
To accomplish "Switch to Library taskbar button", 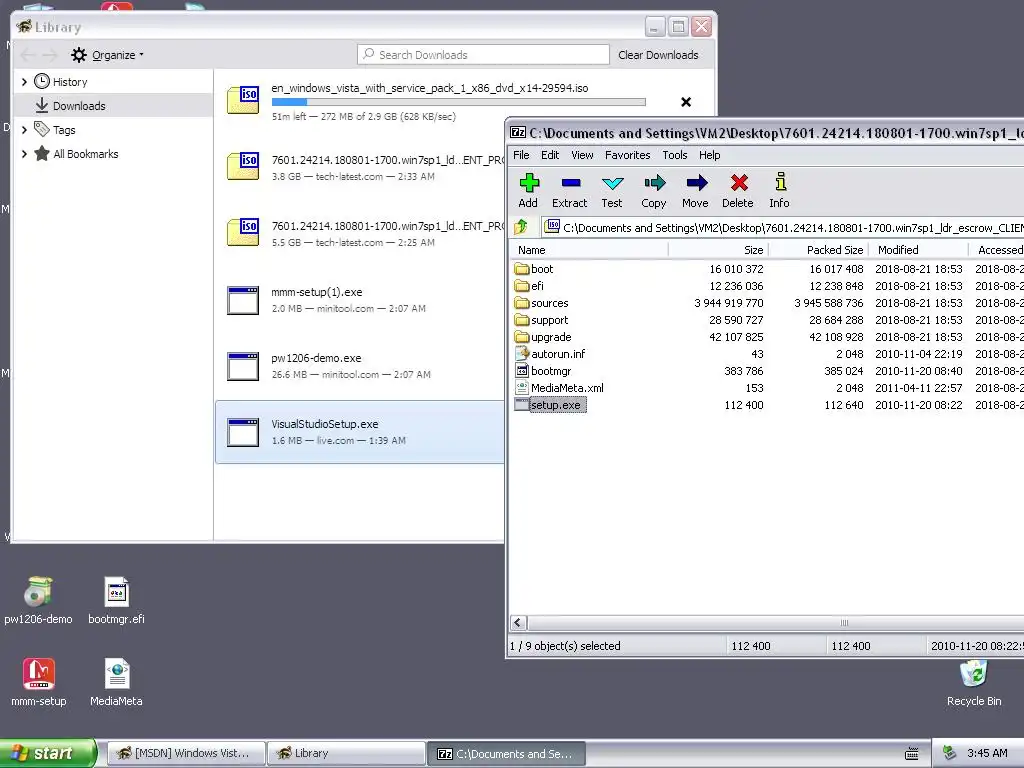I will tap(346, 753).
